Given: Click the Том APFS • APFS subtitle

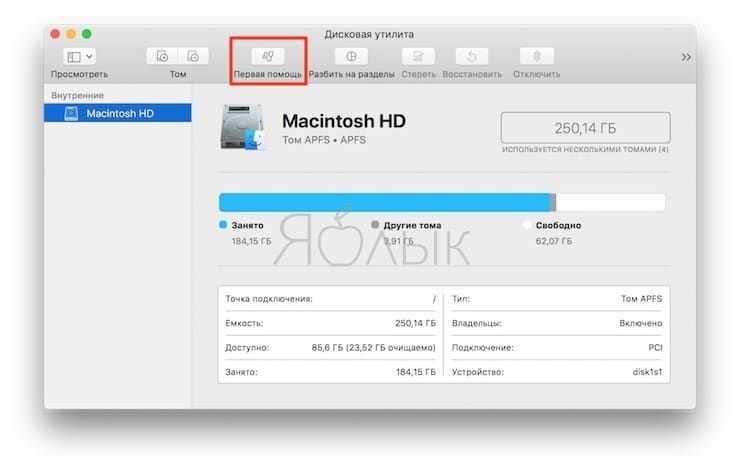Looking at the screenshot, I should pos(324,140).
